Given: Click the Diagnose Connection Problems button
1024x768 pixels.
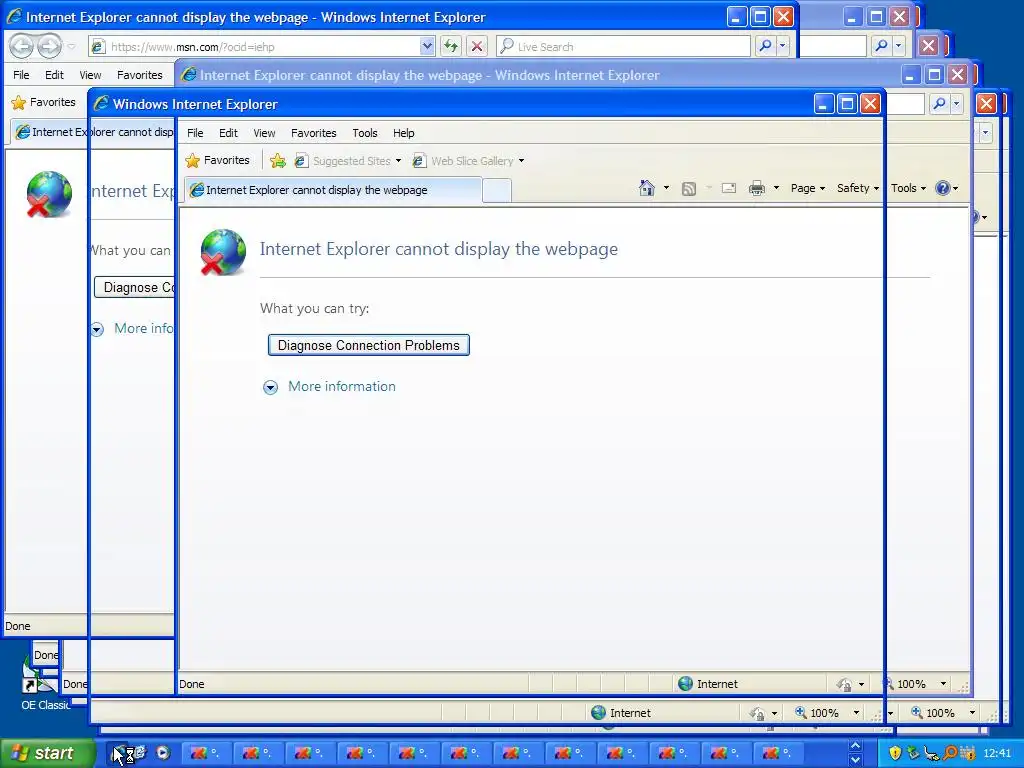Looking at the screenshot, I should click(368, 345).
